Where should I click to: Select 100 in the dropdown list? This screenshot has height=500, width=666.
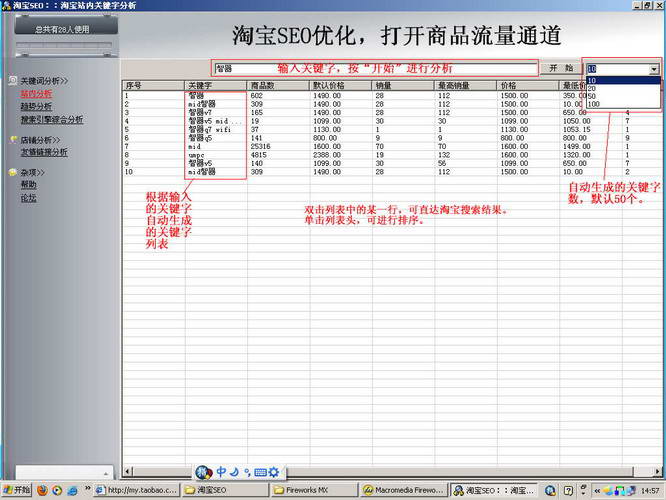(623, 104)
